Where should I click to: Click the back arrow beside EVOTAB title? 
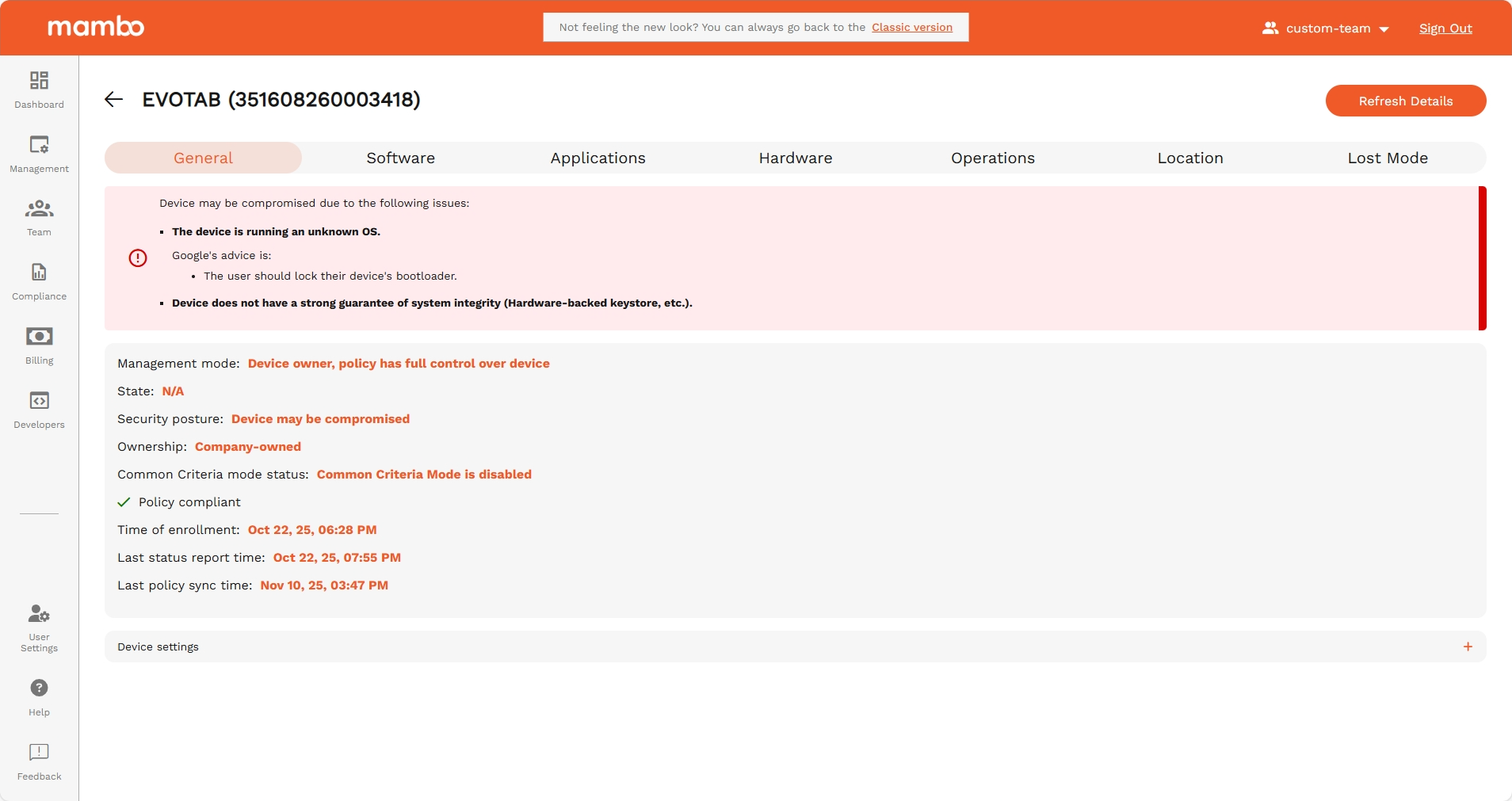click(x=114, y=99)
